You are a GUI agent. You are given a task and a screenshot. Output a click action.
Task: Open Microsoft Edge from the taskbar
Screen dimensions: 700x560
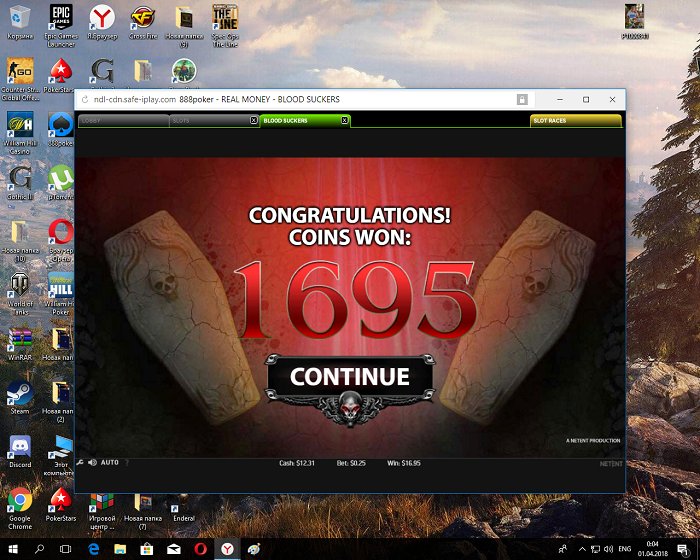coord(93,549)
